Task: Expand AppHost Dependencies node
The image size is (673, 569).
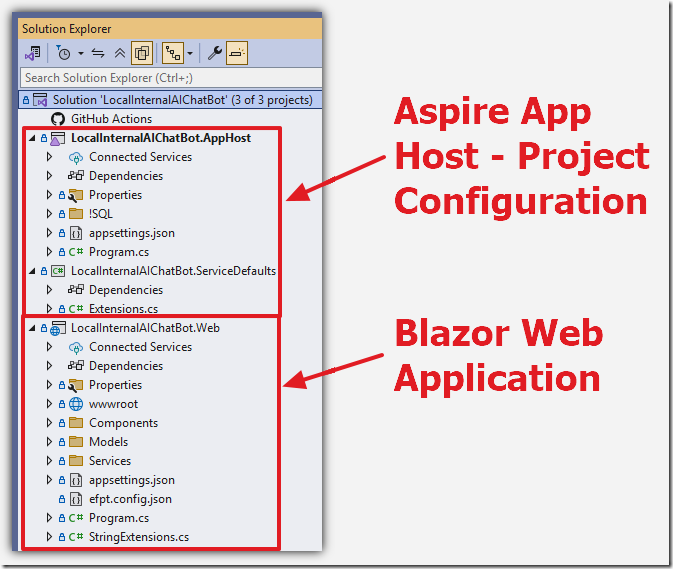Action: pyautogui.click(x=49, y=176)
